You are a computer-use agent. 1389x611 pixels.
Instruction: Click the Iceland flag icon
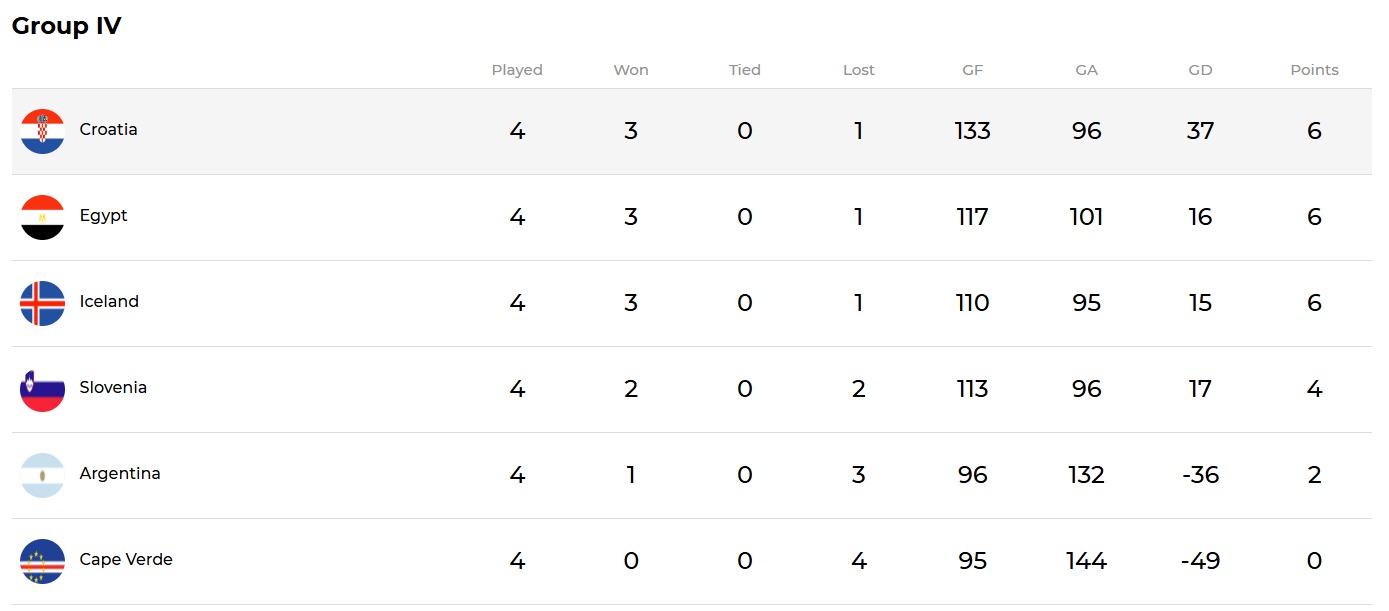pyautogui.click(x=42, y=303)
